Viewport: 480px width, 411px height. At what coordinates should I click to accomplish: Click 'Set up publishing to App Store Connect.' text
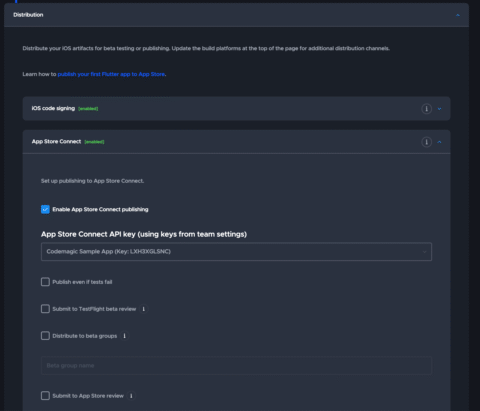pyautogui.click(x=92, y=181)
